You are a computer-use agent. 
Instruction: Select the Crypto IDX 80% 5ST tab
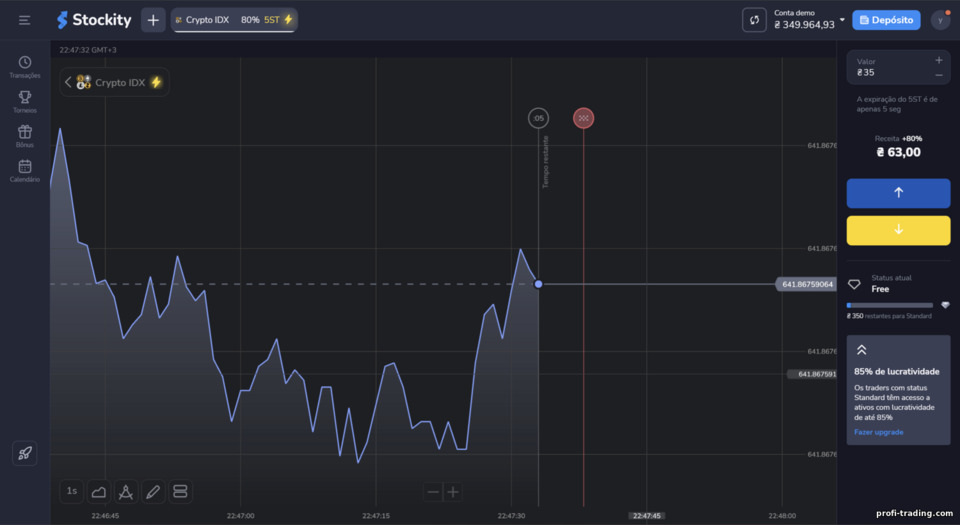point(234,20)
